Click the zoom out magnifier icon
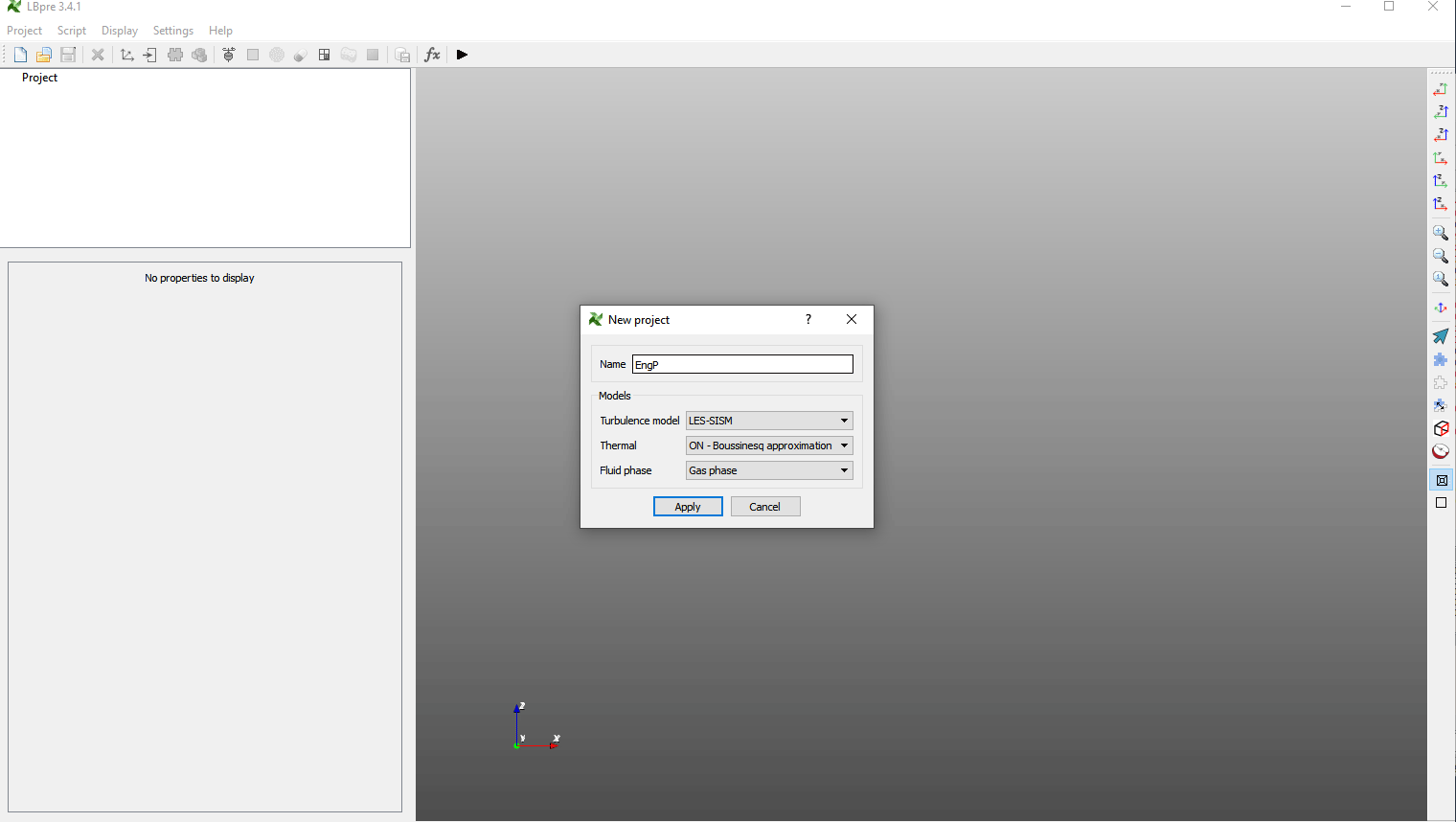 click(x=1440, y=256)
